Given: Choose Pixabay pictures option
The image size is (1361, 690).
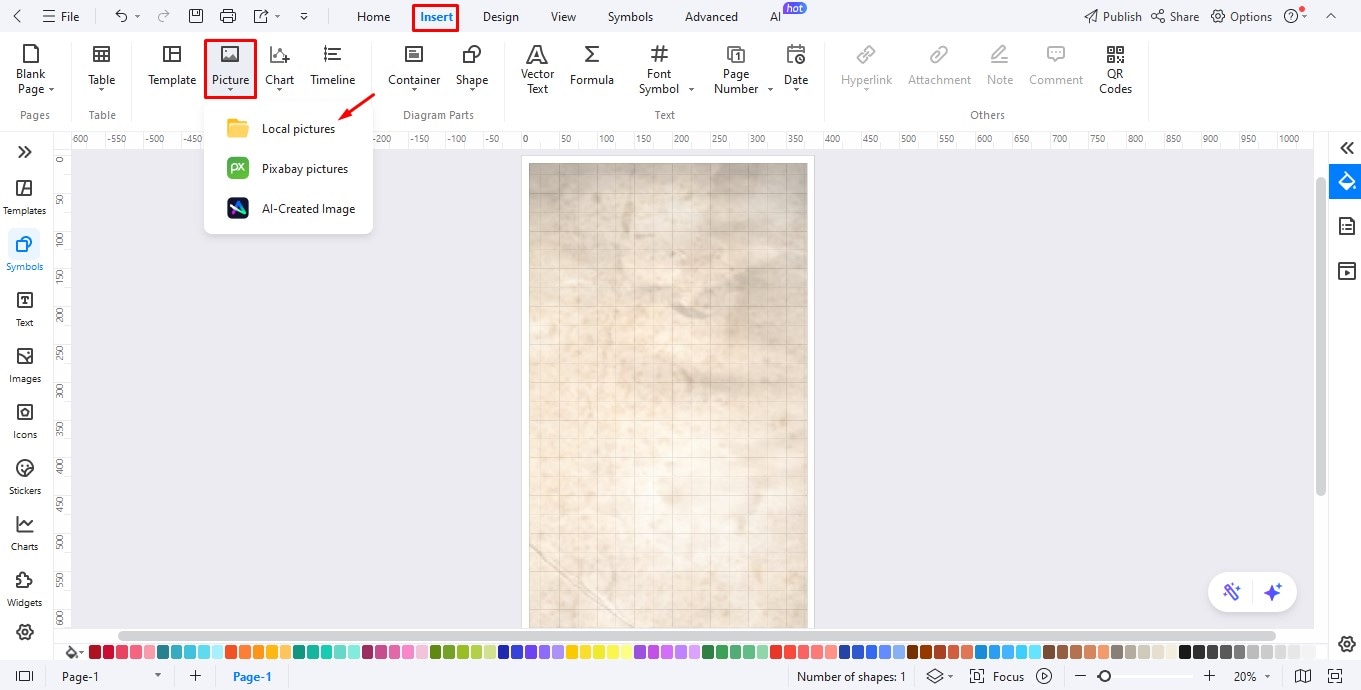Looking at the screenshot, I should pos(288,169).
